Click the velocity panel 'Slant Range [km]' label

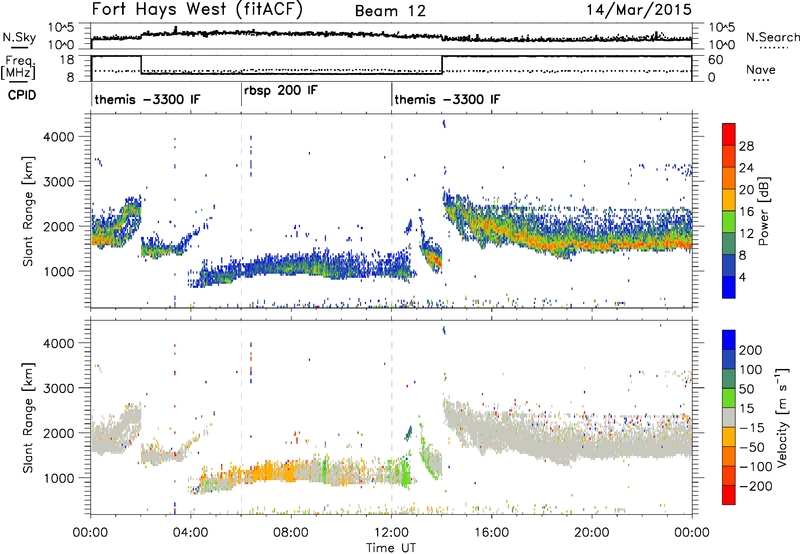coord(29,418)
